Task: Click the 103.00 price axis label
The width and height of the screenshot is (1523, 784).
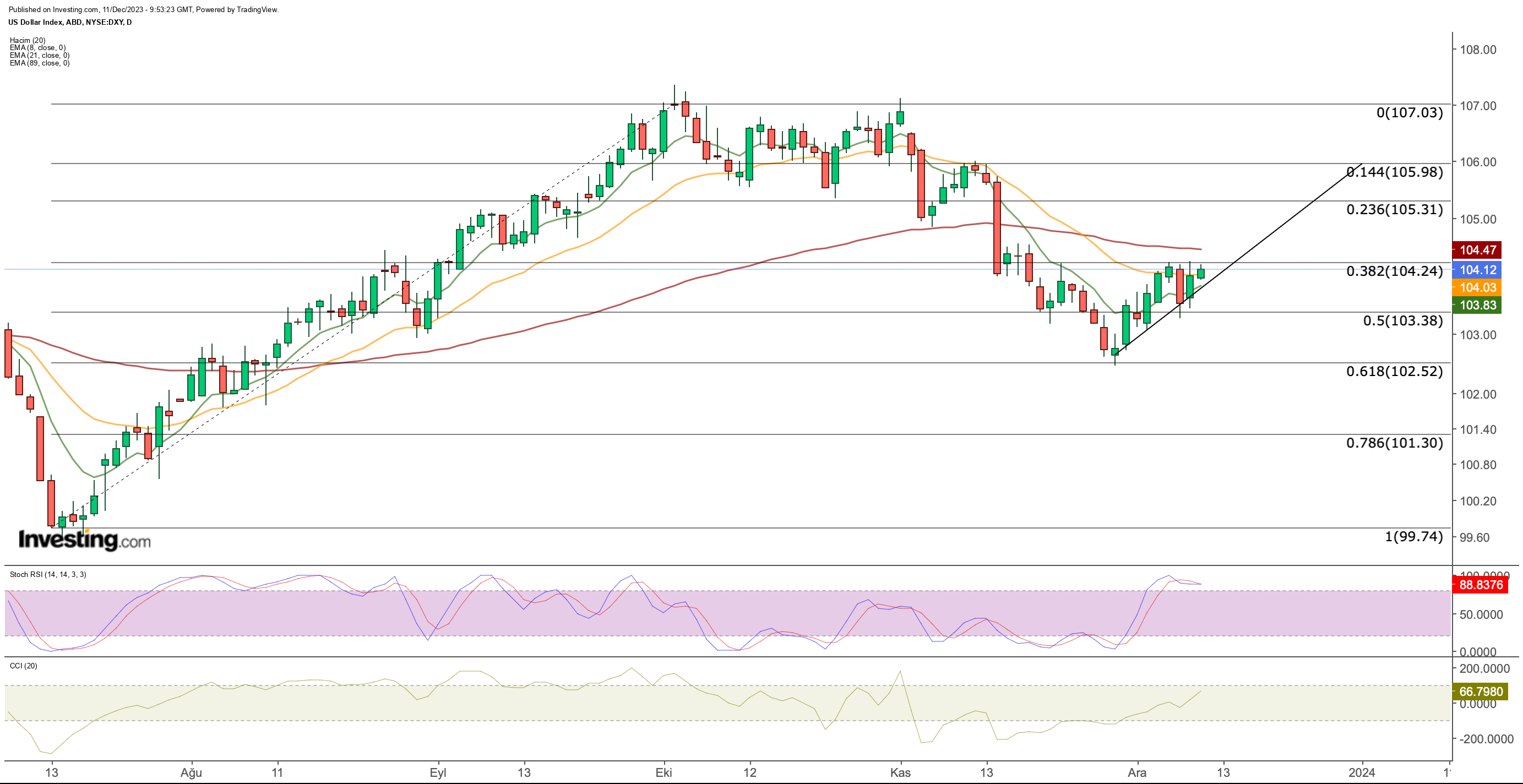Action: coord(1478,335)
